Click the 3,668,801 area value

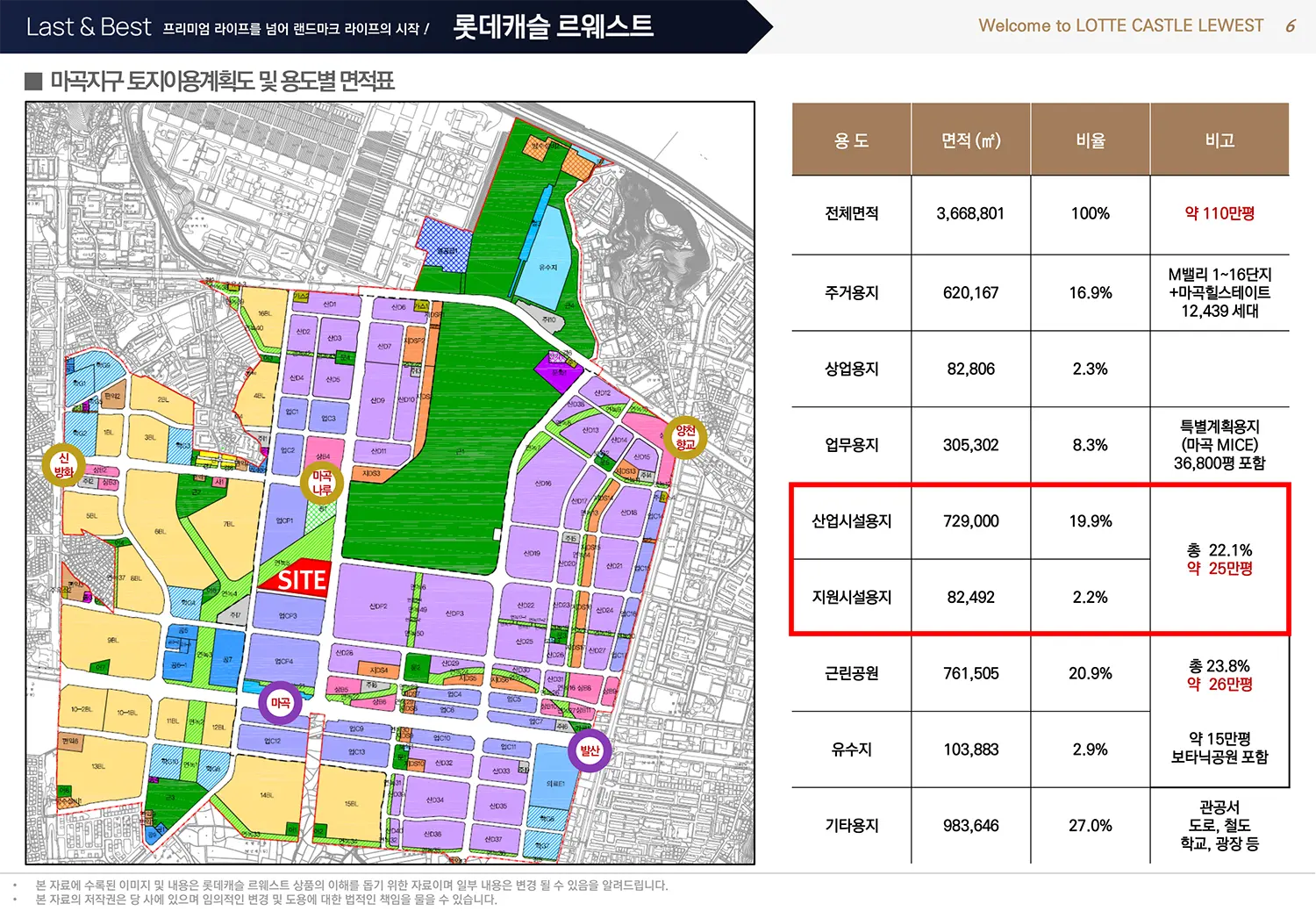click(970, 213)
